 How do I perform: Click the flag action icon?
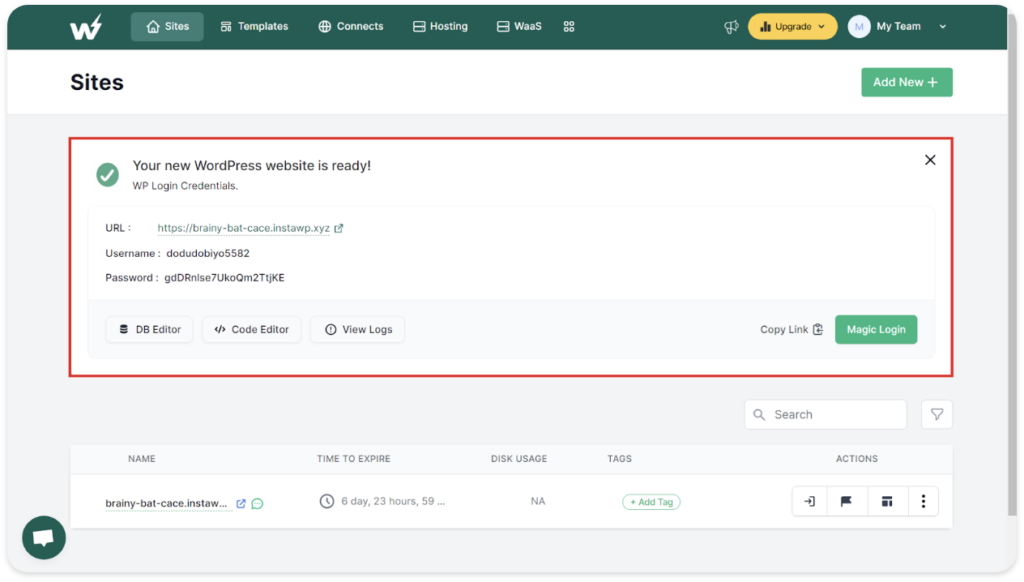tap(846, 501)
